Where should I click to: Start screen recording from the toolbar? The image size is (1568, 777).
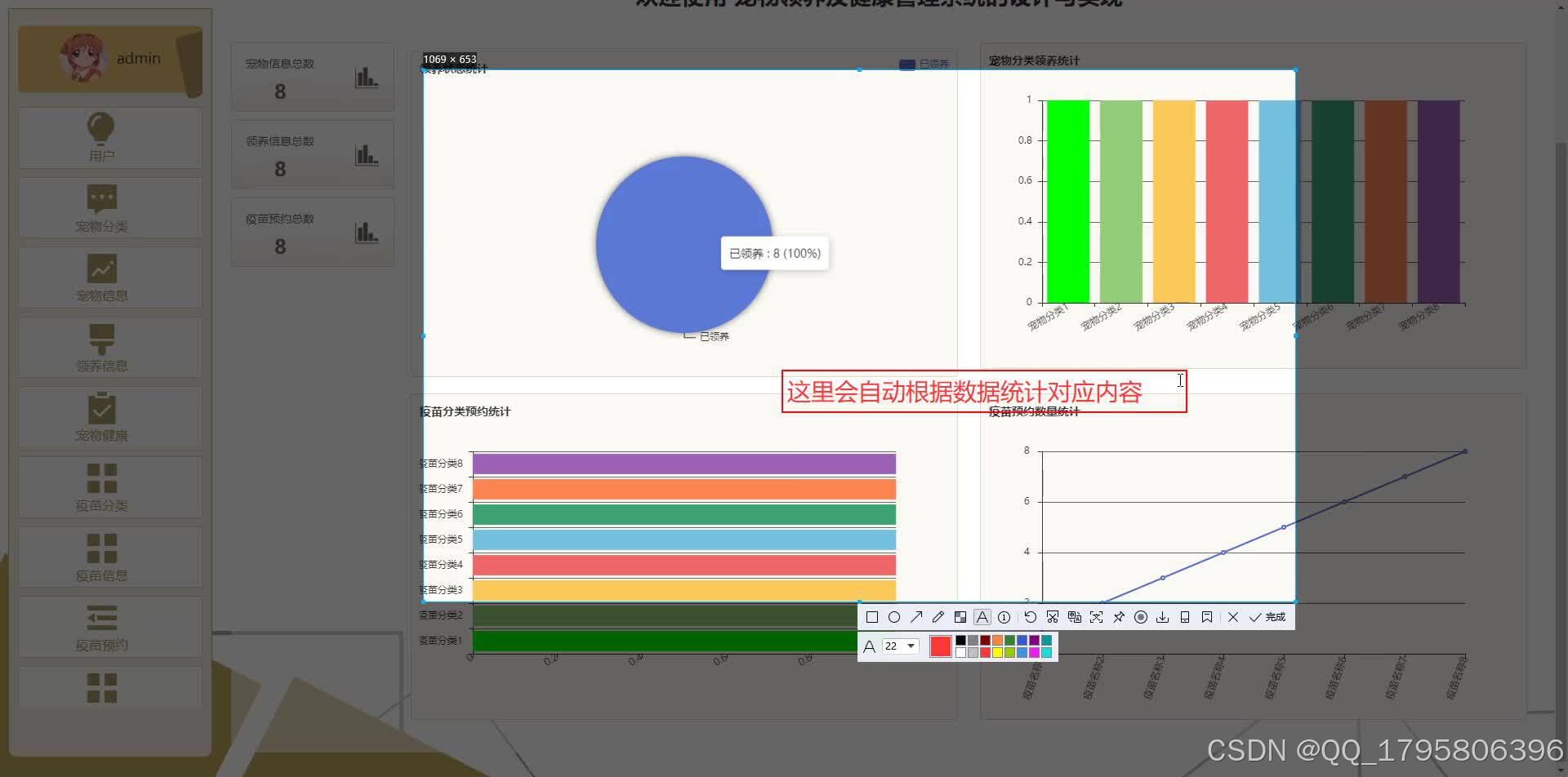(x=1141, y=617)
